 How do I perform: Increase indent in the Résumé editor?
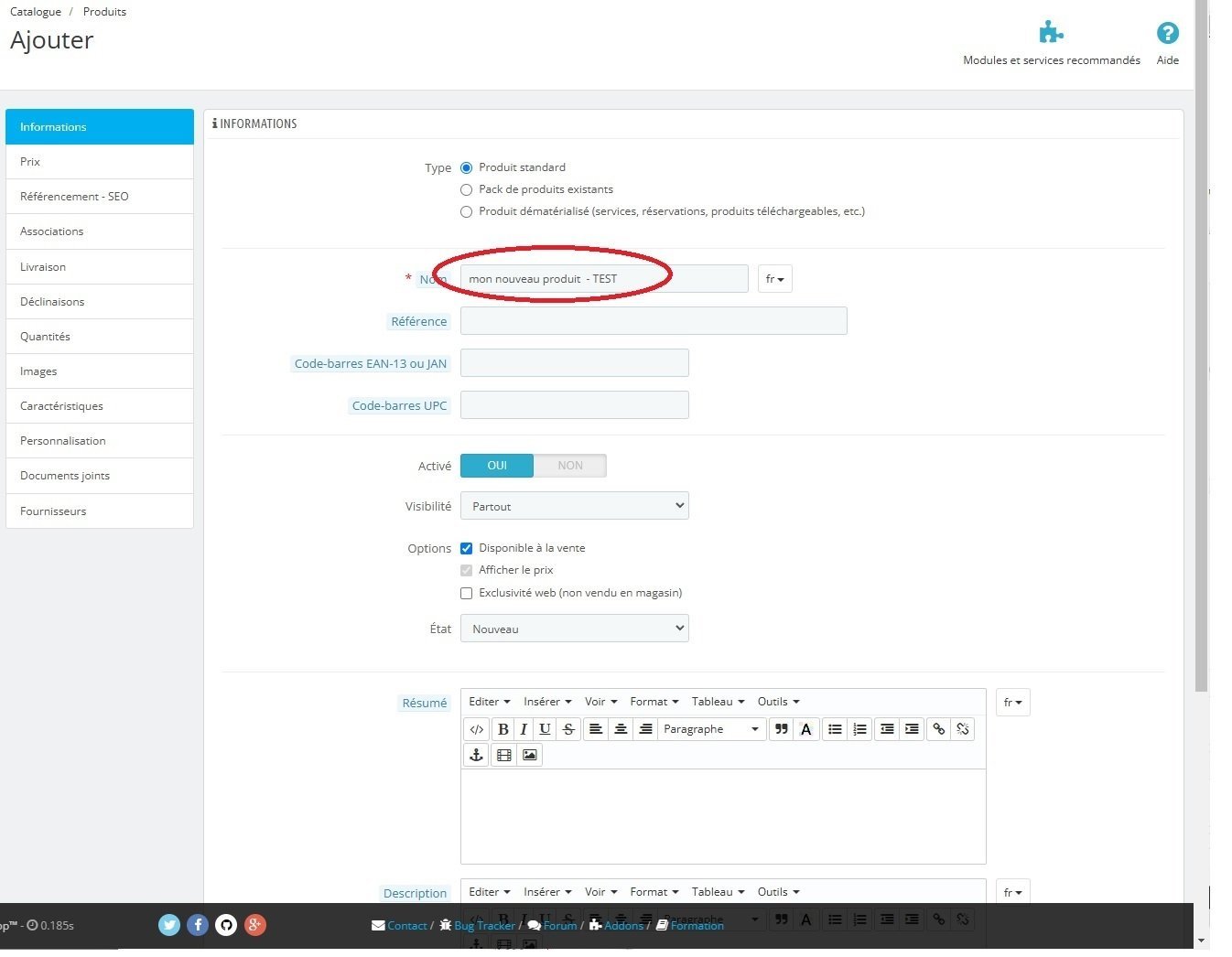click(x=912, y=729)
